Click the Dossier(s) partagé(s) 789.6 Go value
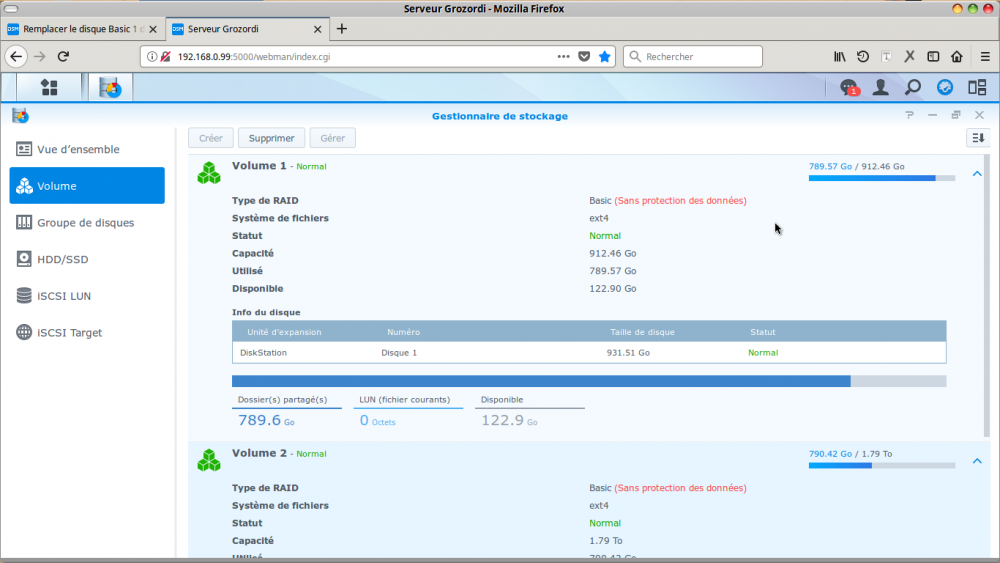1000x563 pixels. pyautogui.click(x=266, y=420)
